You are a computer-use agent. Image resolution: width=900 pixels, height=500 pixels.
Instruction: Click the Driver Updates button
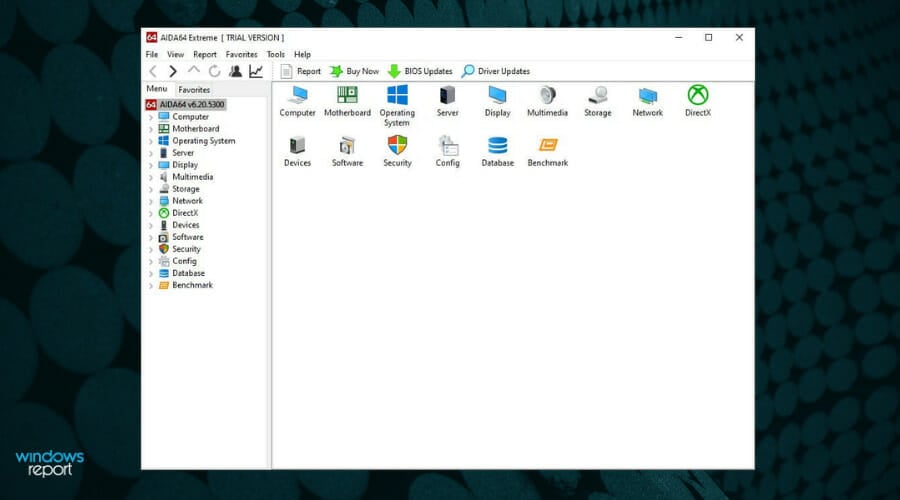(496, 71)
